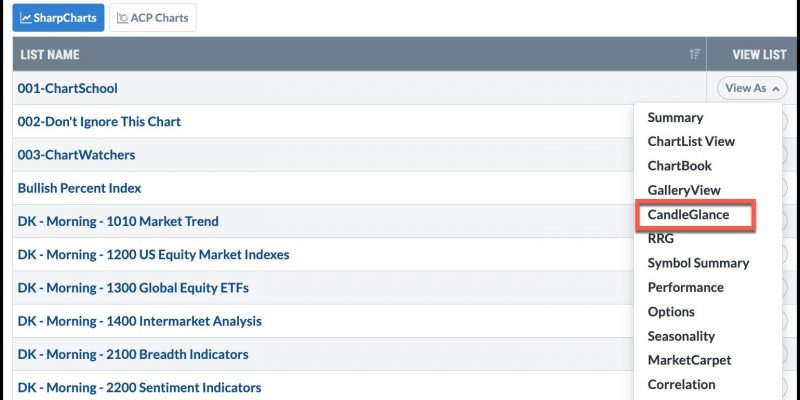Choose ChartBook in the View As menu
The height and width of the screenshot is (400, 800).
(679, 166)
